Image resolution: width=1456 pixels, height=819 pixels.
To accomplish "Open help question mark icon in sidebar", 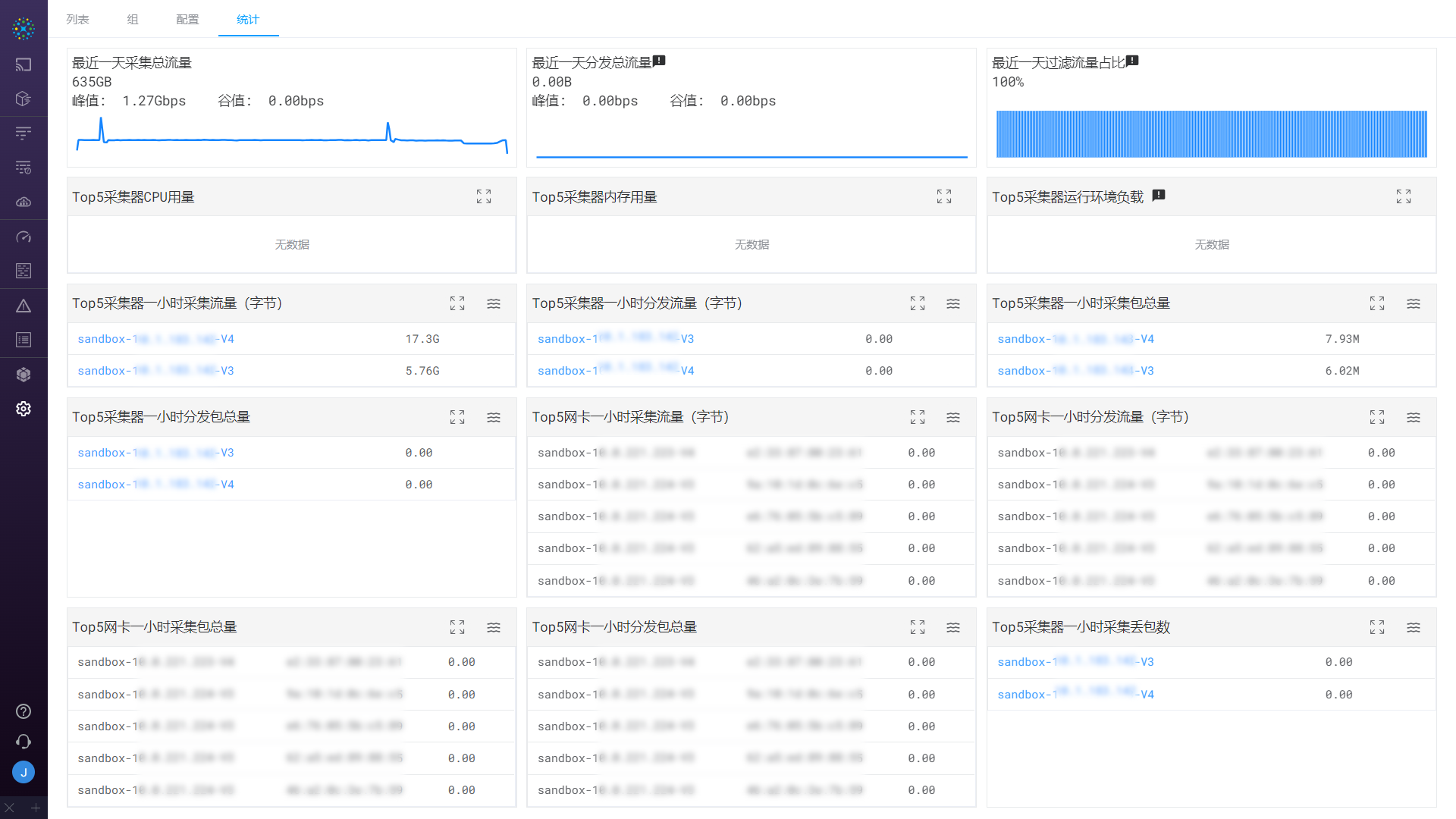I will click(24, 711).
